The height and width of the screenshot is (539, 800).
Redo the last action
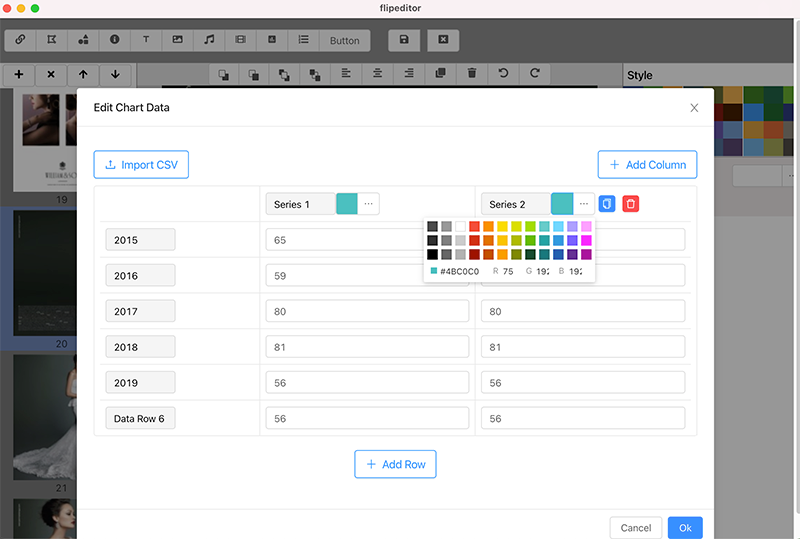[x=535, y=74]
